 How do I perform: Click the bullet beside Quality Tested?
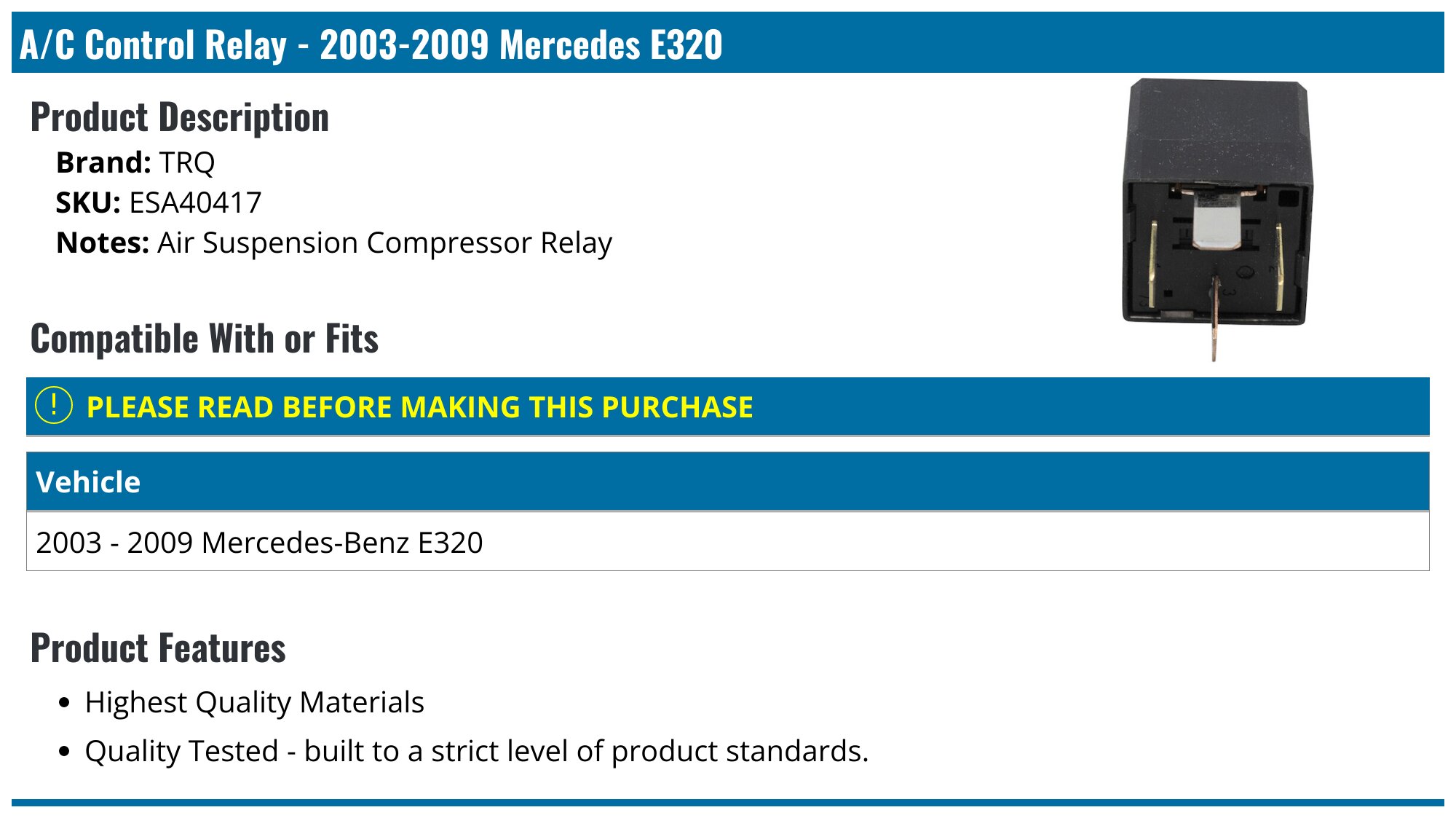(66, 752)
